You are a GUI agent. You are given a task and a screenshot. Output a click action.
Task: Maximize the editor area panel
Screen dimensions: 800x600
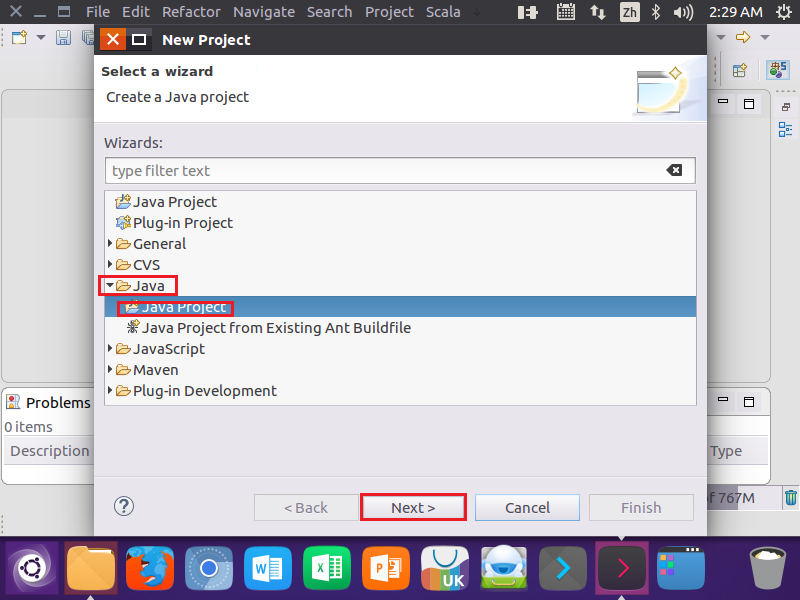[749, 104]
